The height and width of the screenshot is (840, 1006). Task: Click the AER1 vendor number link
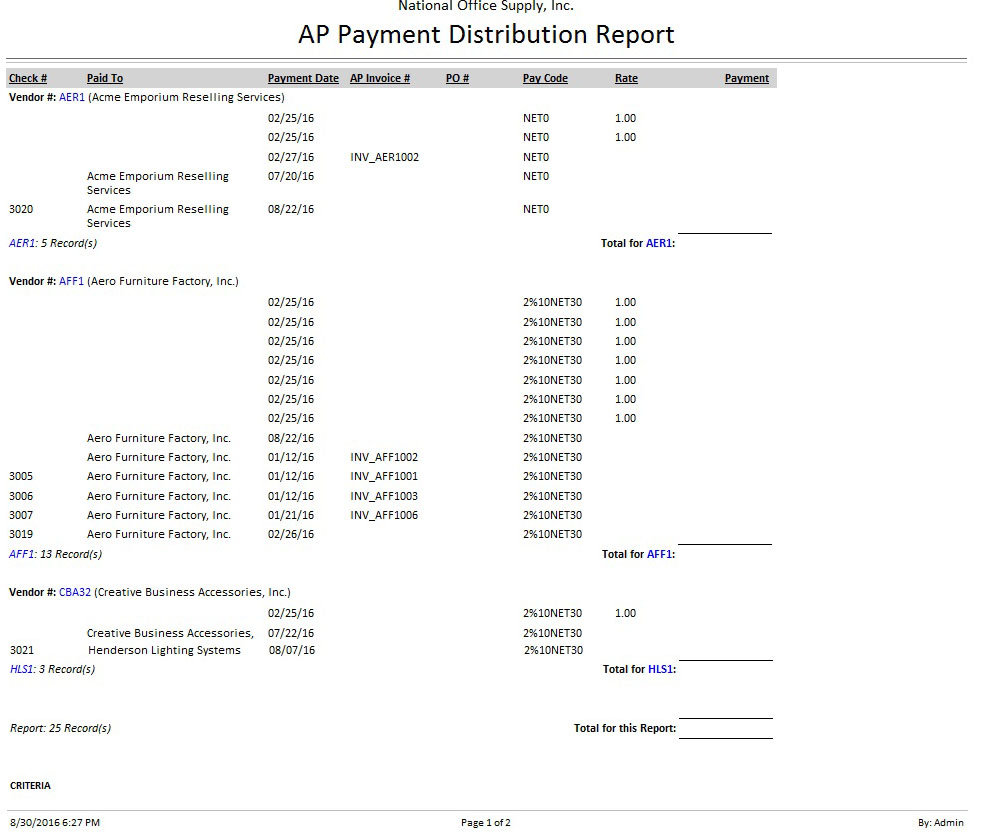point(72,98)
